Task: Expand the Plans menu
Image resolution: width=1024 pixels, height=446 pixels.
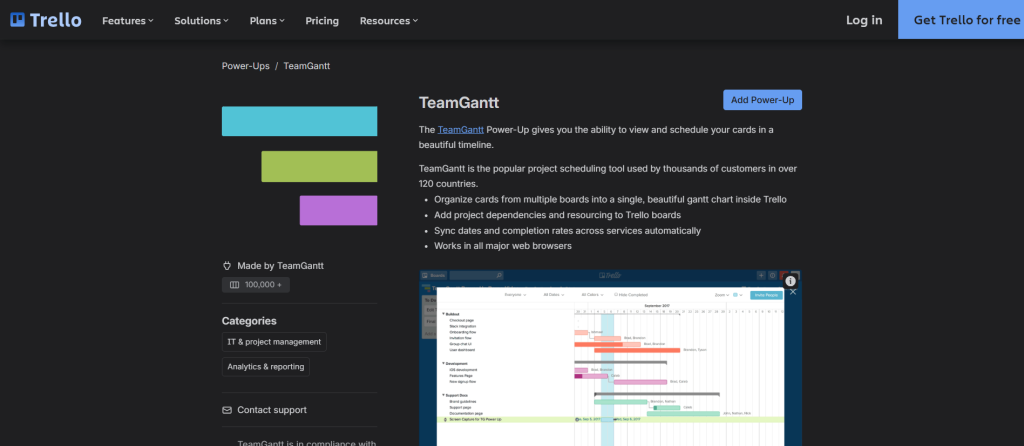Action: 266,20
